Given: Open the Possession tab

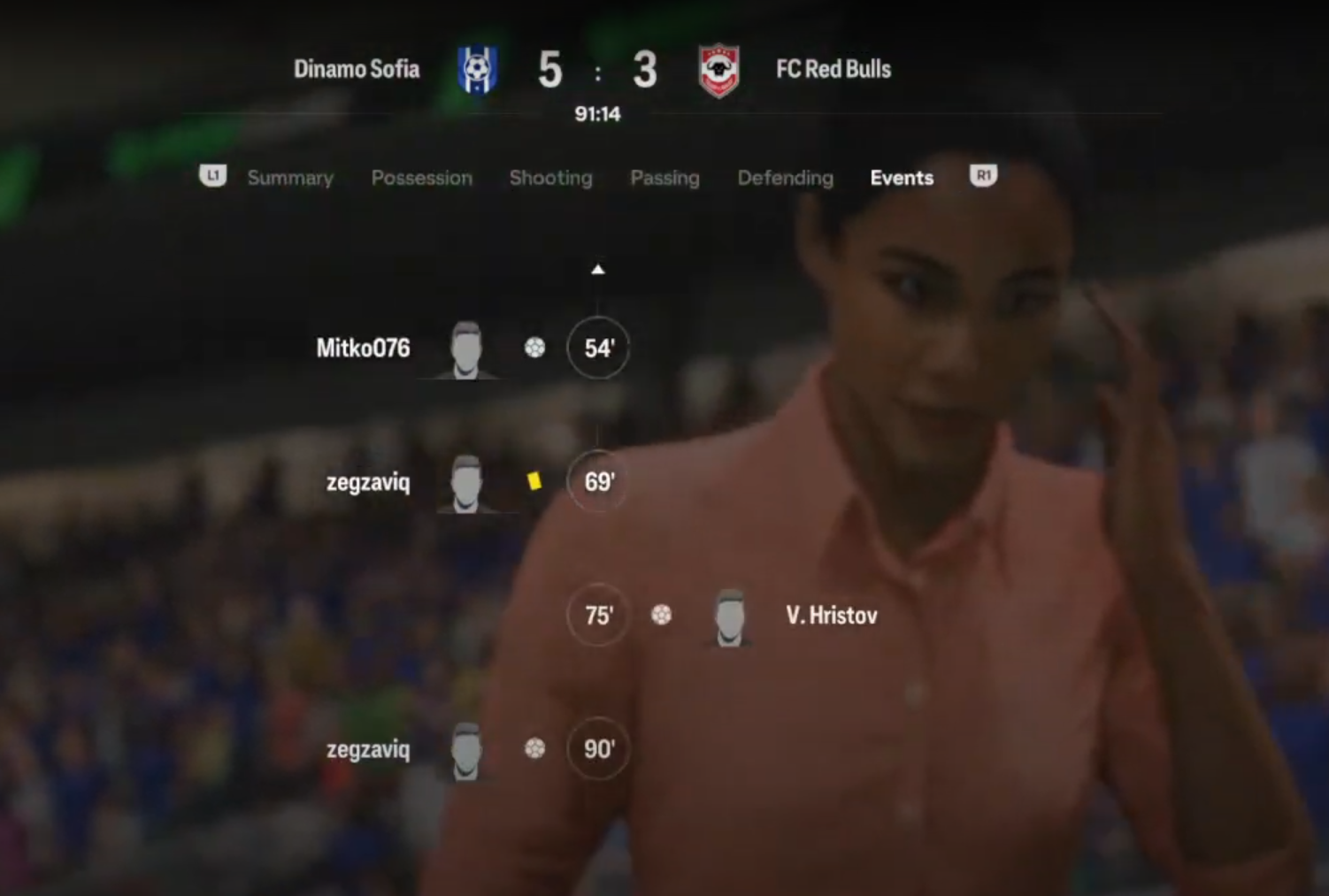Looking at the screenshot, I should pos(422,178).
